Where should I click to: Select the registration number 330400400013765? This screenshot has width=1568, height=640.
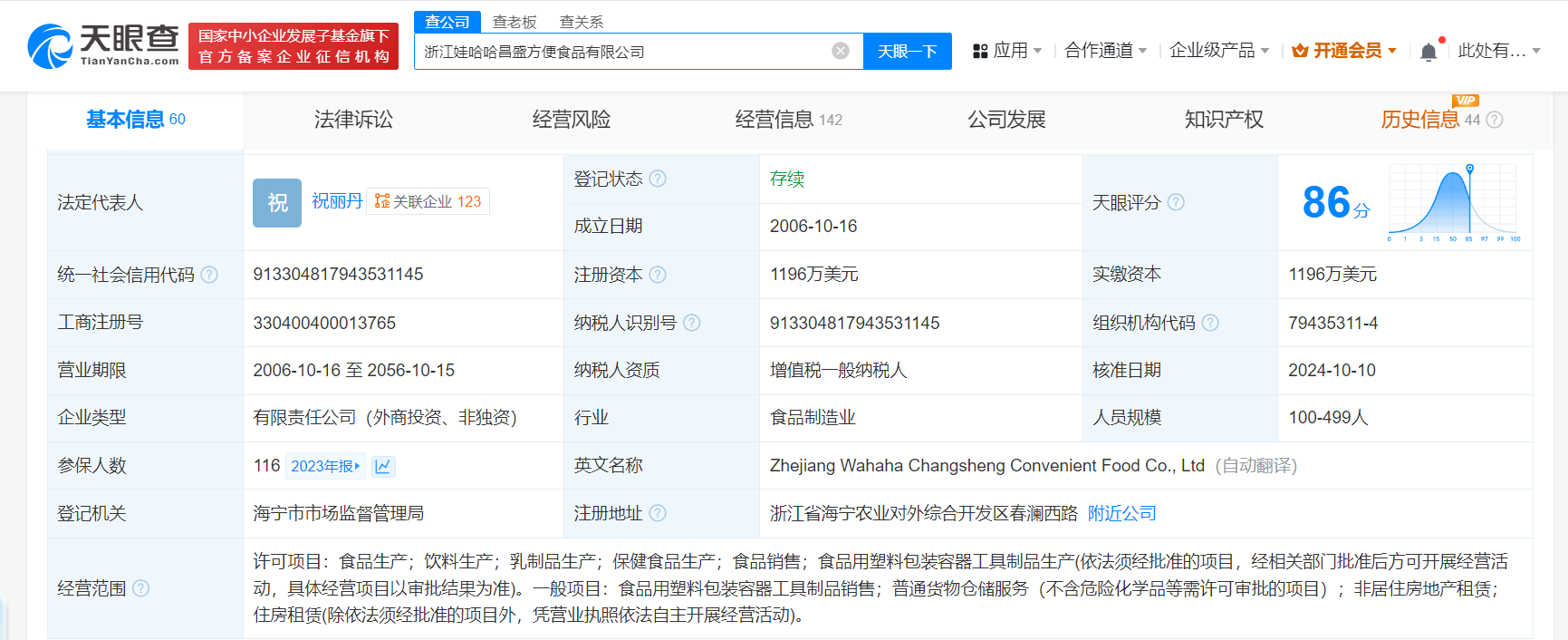pyautogui.click(x=324, y=323)
